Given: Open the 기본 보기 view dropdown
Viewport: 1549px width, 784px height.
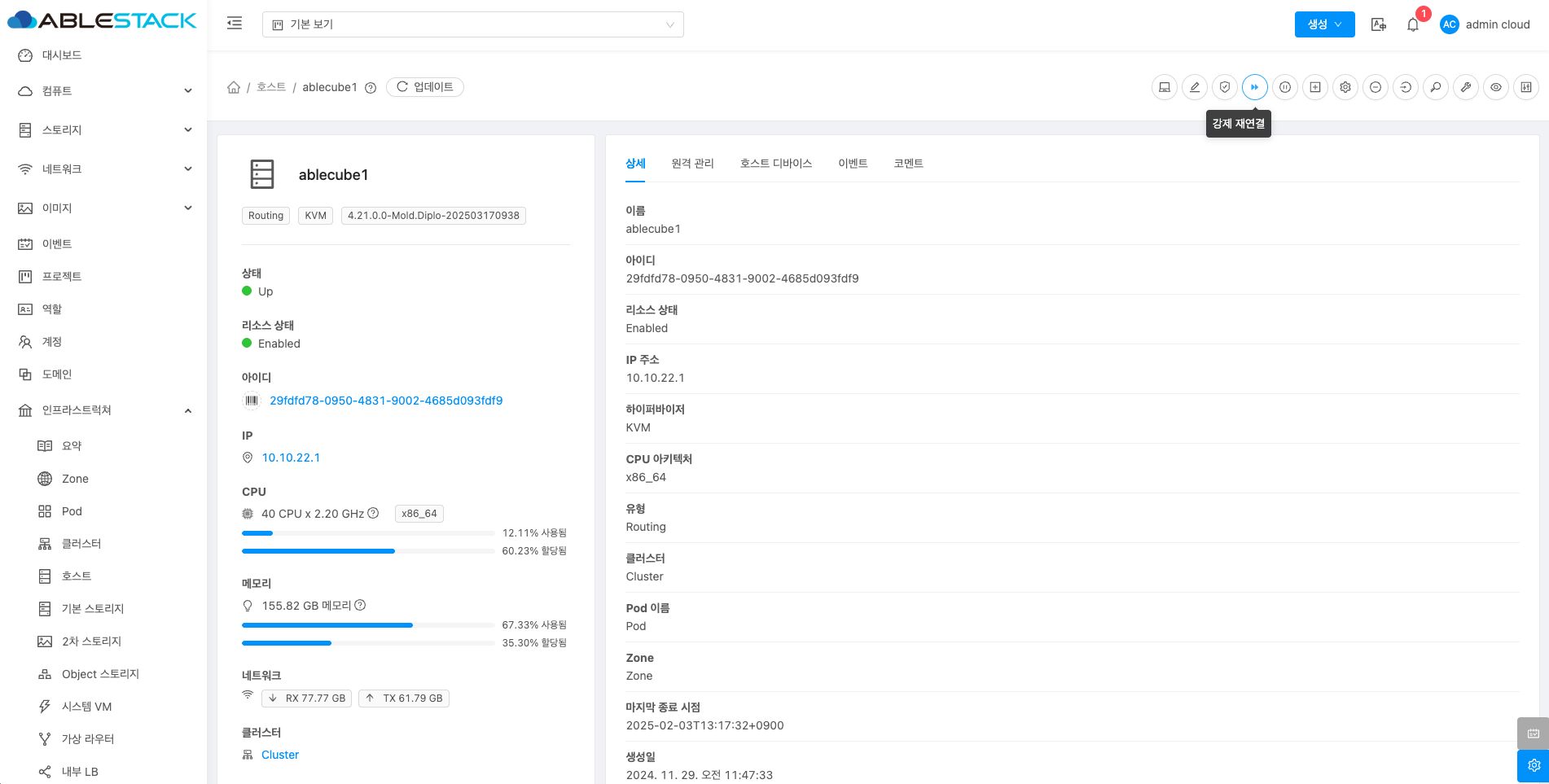Looking at the screenshot, I should [472, 24].
